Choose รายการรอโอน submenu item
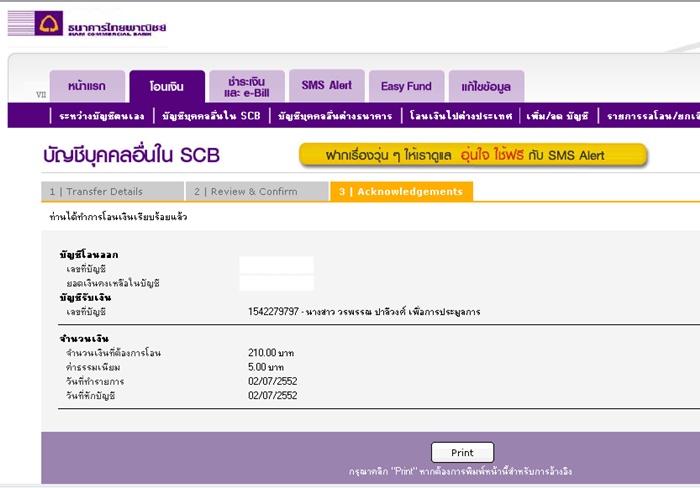 pyautogui.click(x=653, y=116)
